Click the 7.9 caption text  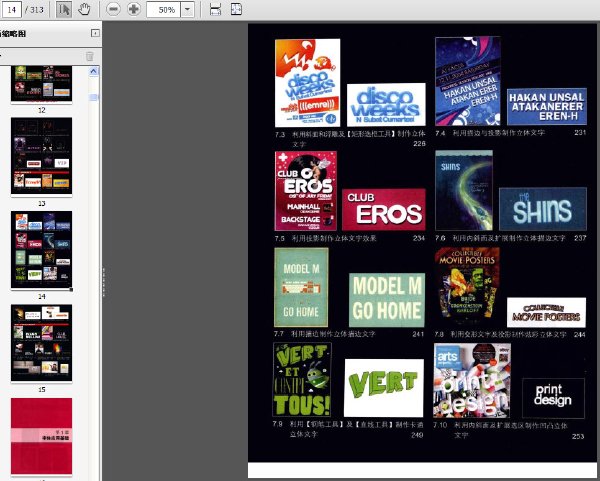click(348, 429)
